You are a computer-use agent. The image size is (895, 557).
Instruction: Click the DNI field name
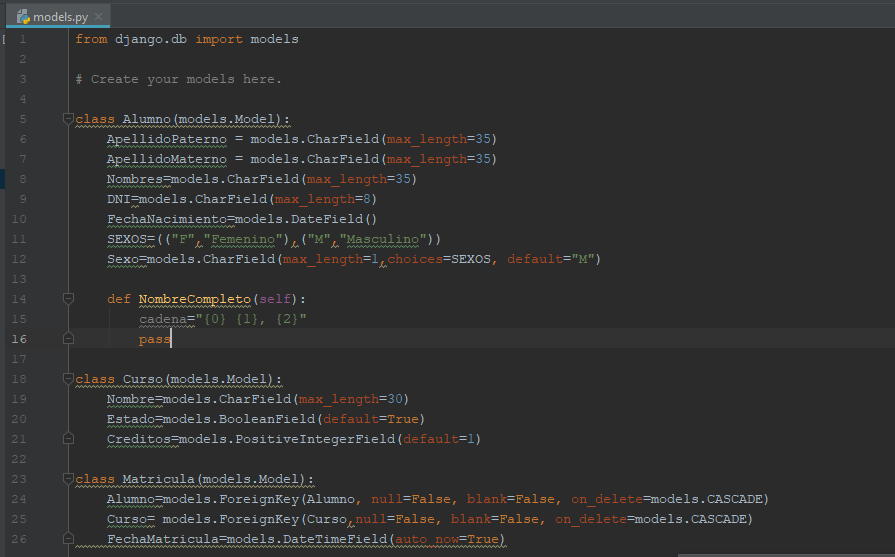(x=119, y=199)
